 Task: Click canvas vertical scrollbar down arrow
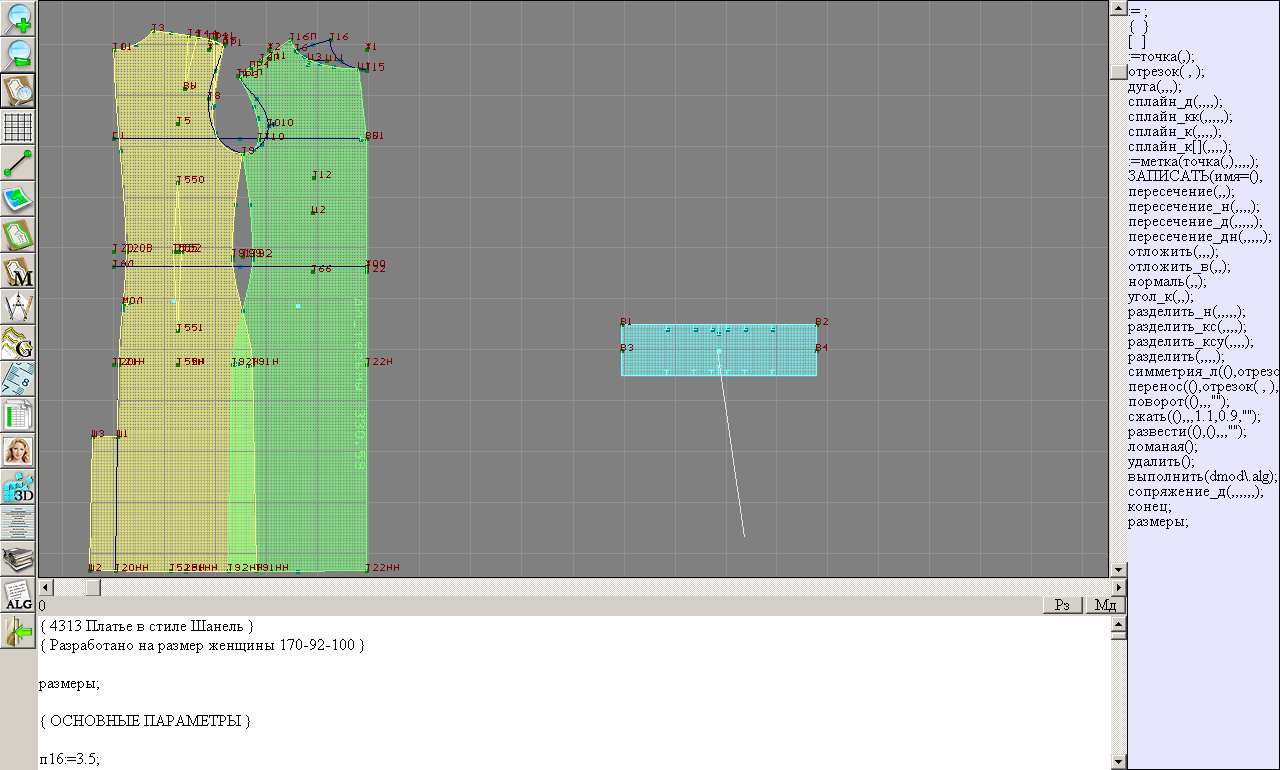click(1118, 570)
